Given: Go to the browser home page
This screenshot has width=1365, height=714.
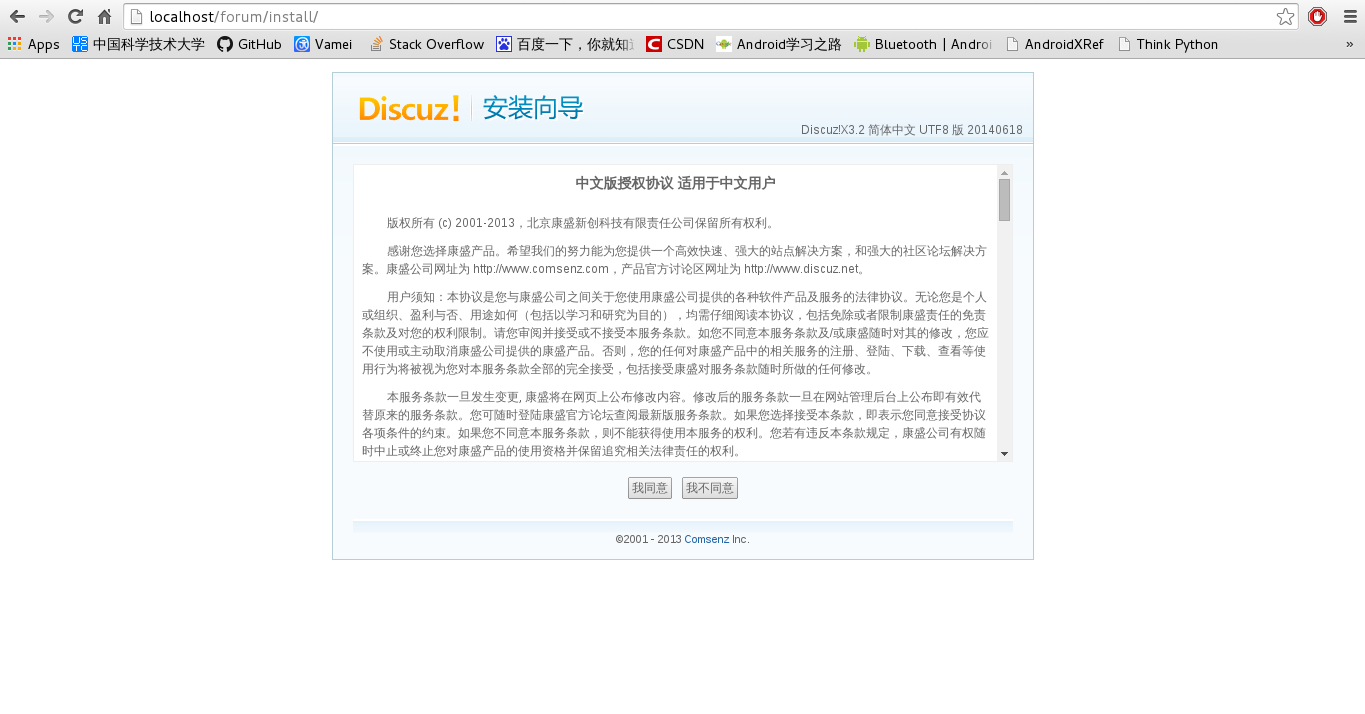Looking at the screenshot, I should (104, 16).
